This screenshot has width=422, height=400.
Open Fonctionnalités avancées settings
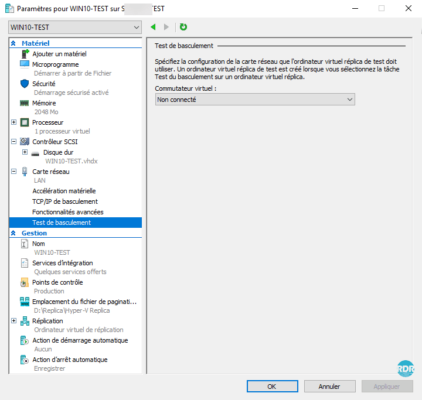coord(68,212)
